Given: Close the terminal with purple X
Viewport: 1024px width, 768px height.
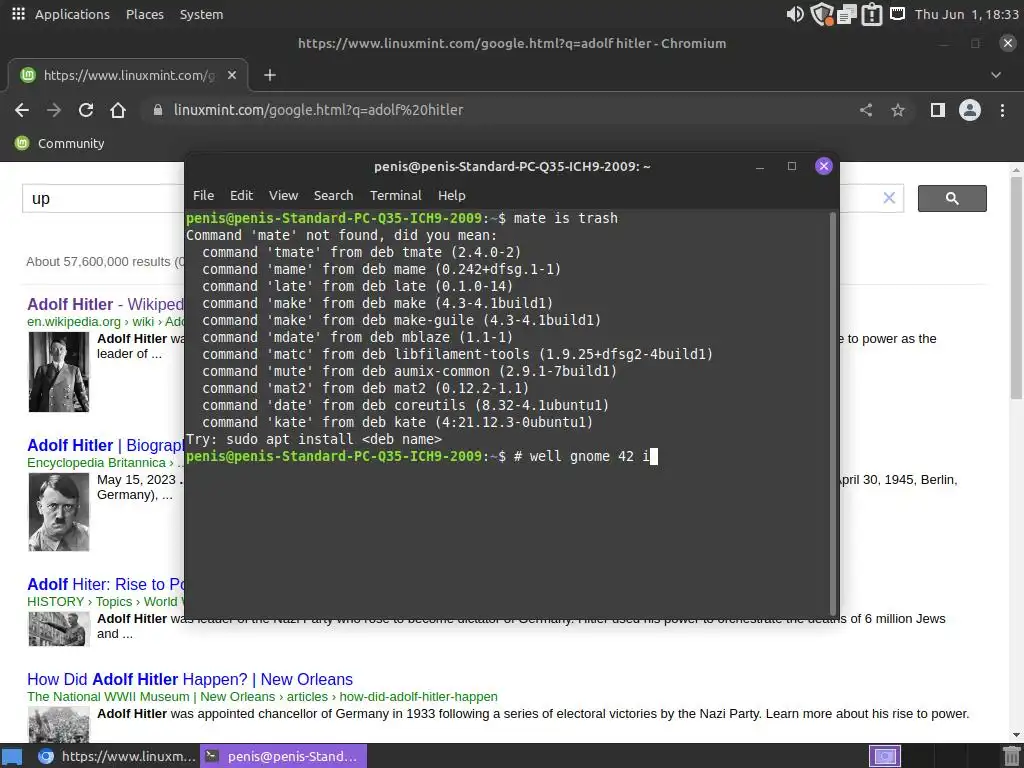Looking at the screenshot, I should pos(824,166).
